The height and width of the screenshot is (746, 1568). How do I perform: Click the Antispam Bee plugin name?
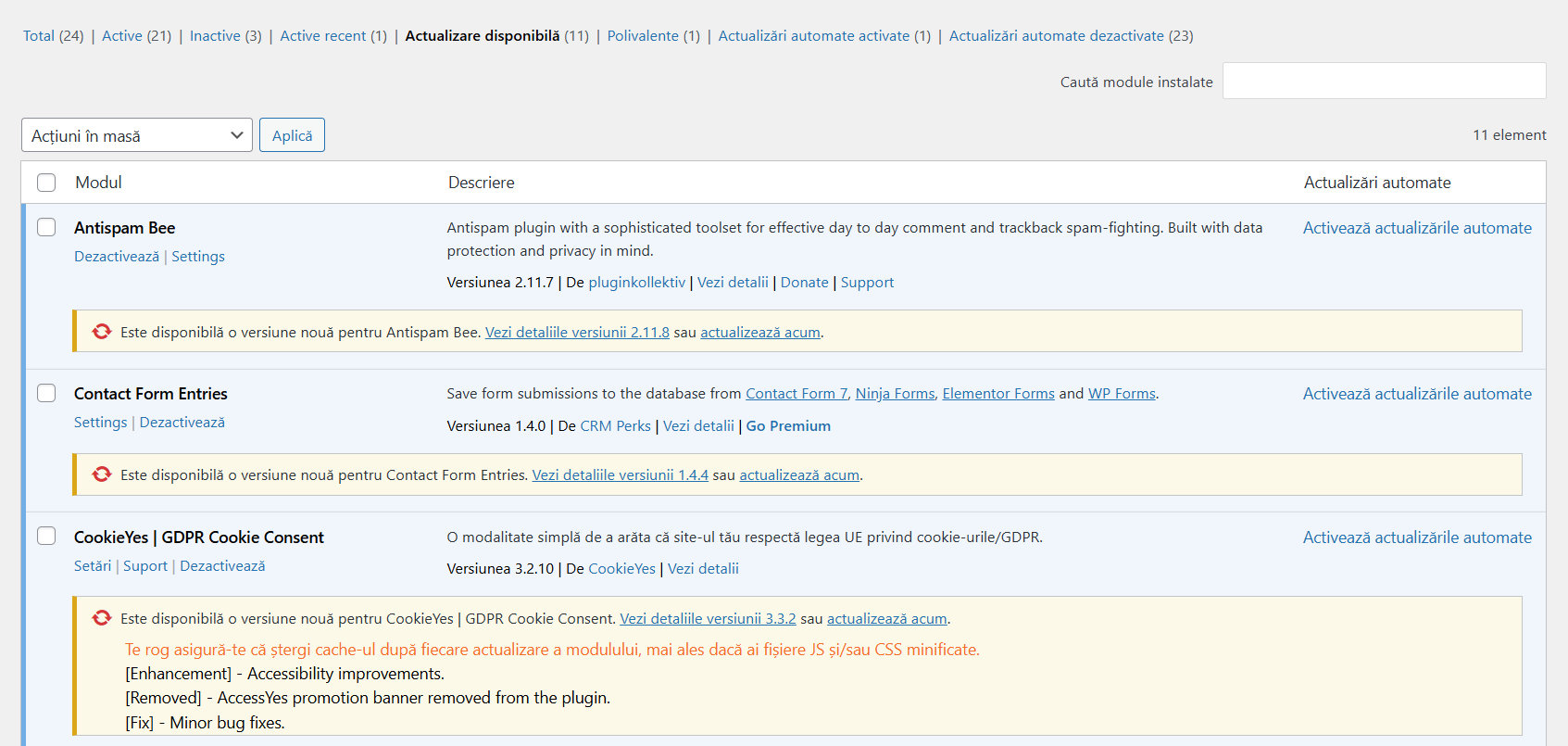click(124, 228)
